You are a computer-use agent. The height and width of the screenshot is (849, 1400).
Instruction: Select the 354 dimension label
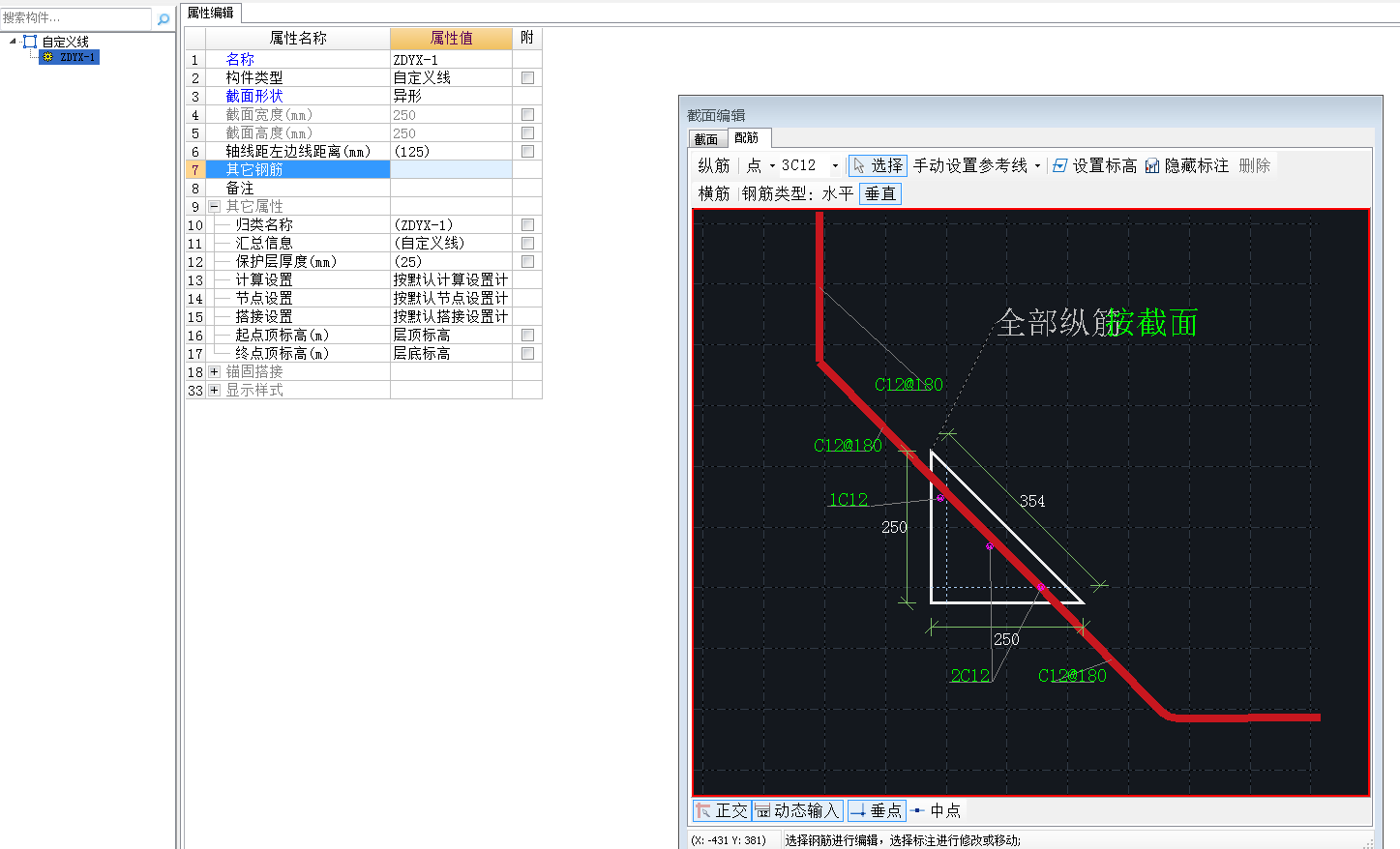pyautogui.click(x=1031, y=501)
